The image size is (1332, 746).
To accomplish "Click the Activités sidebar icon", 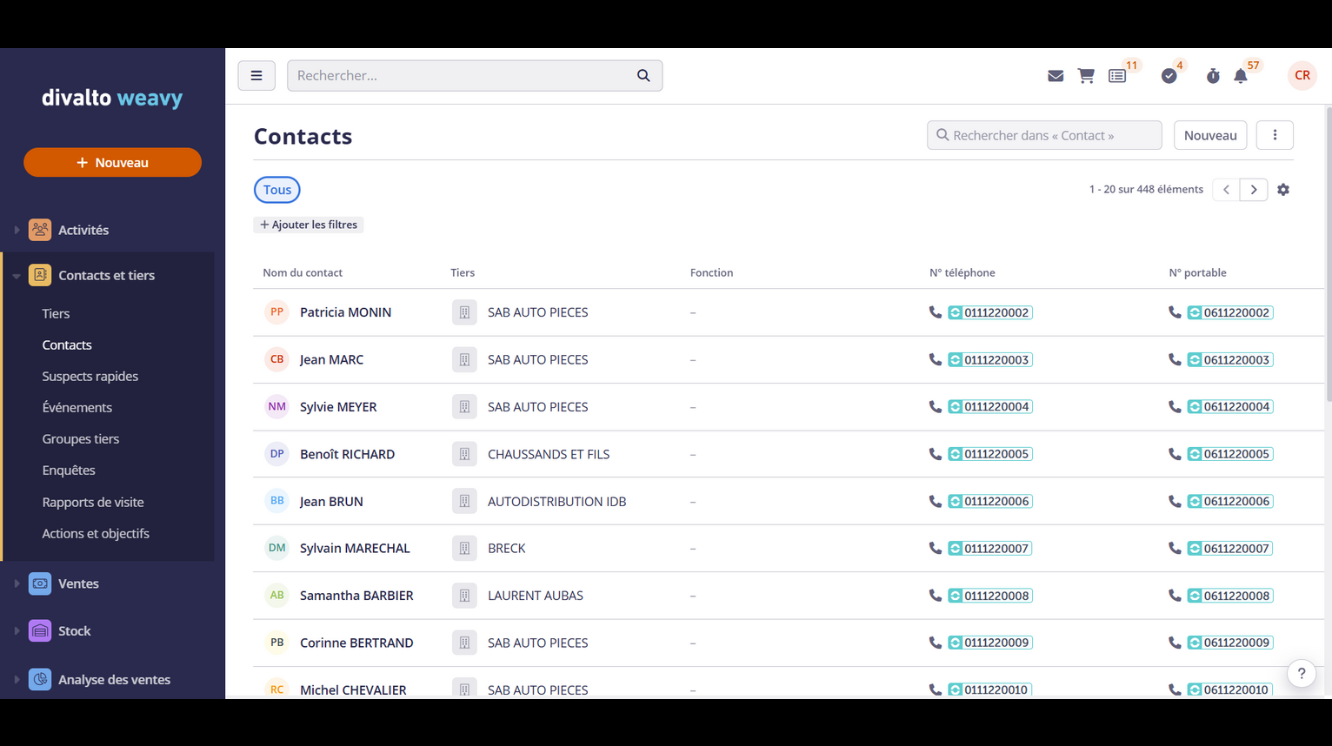I will pyautogui.click(x=40, y=229).
